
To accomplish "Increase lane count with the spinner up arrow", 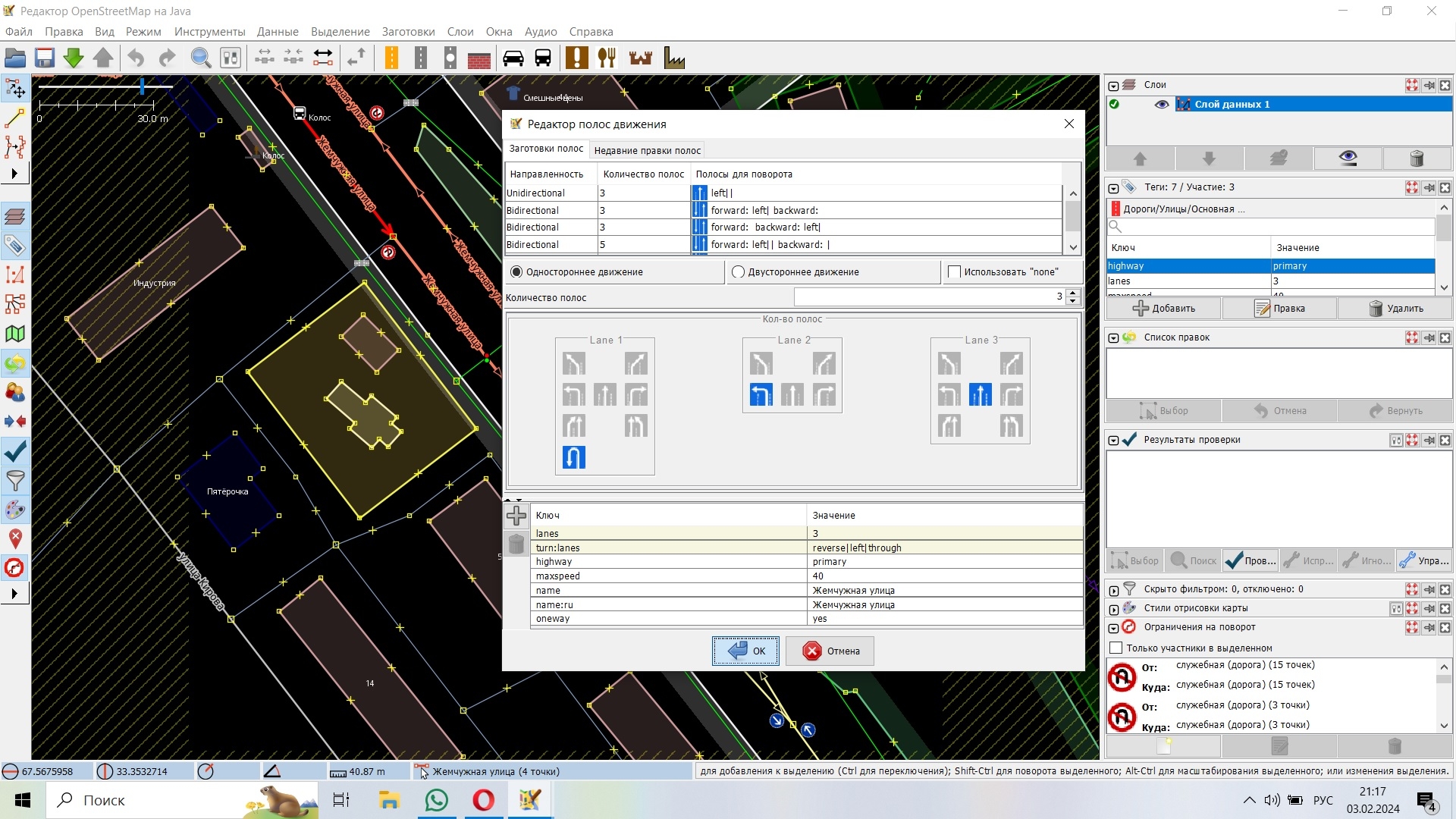I will pyautogui.click(x=1072, y=293).
